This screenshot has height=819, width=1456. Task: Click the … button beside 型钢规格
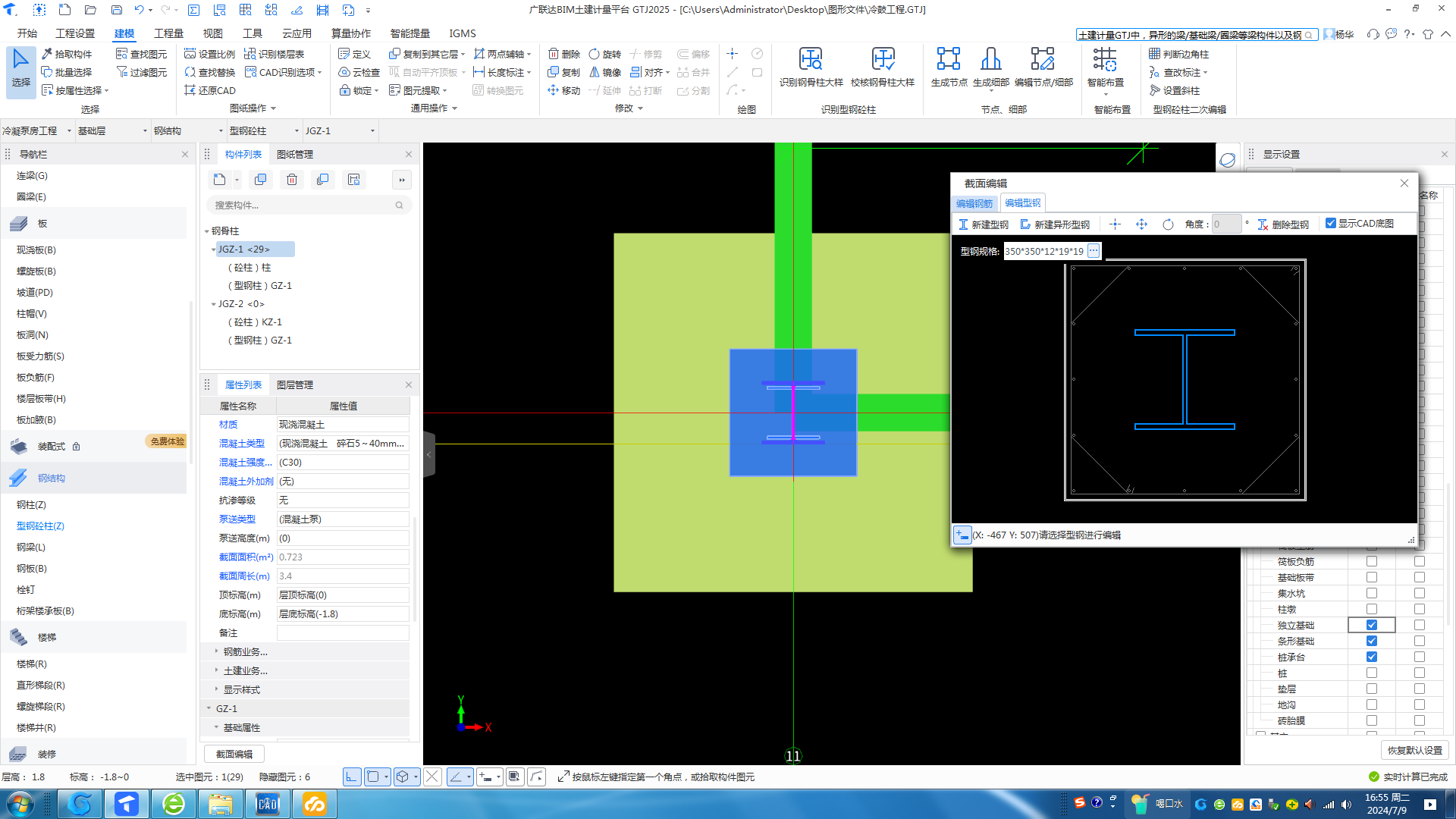(1094, 250)
